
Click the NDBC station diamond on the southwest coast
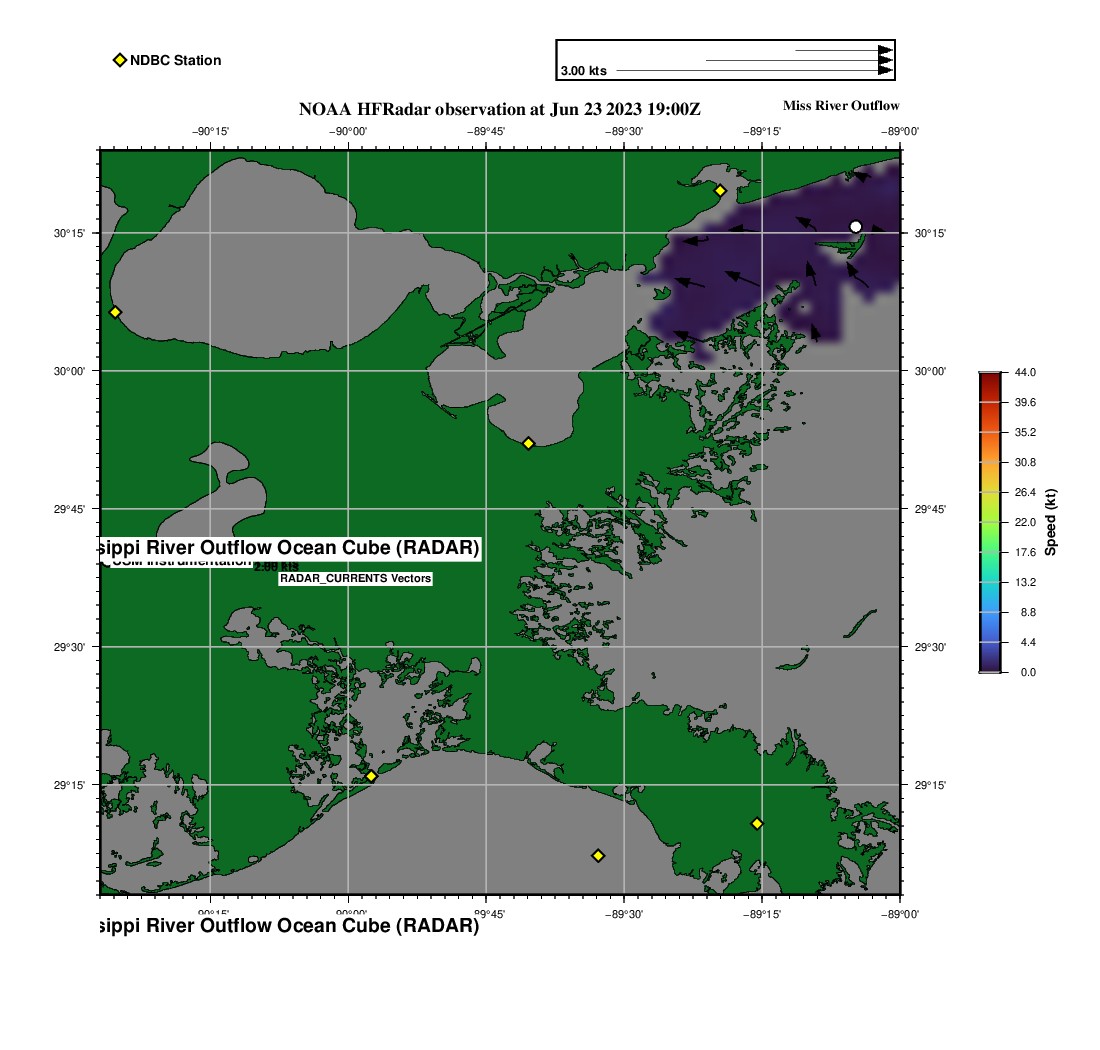point(371,776)
